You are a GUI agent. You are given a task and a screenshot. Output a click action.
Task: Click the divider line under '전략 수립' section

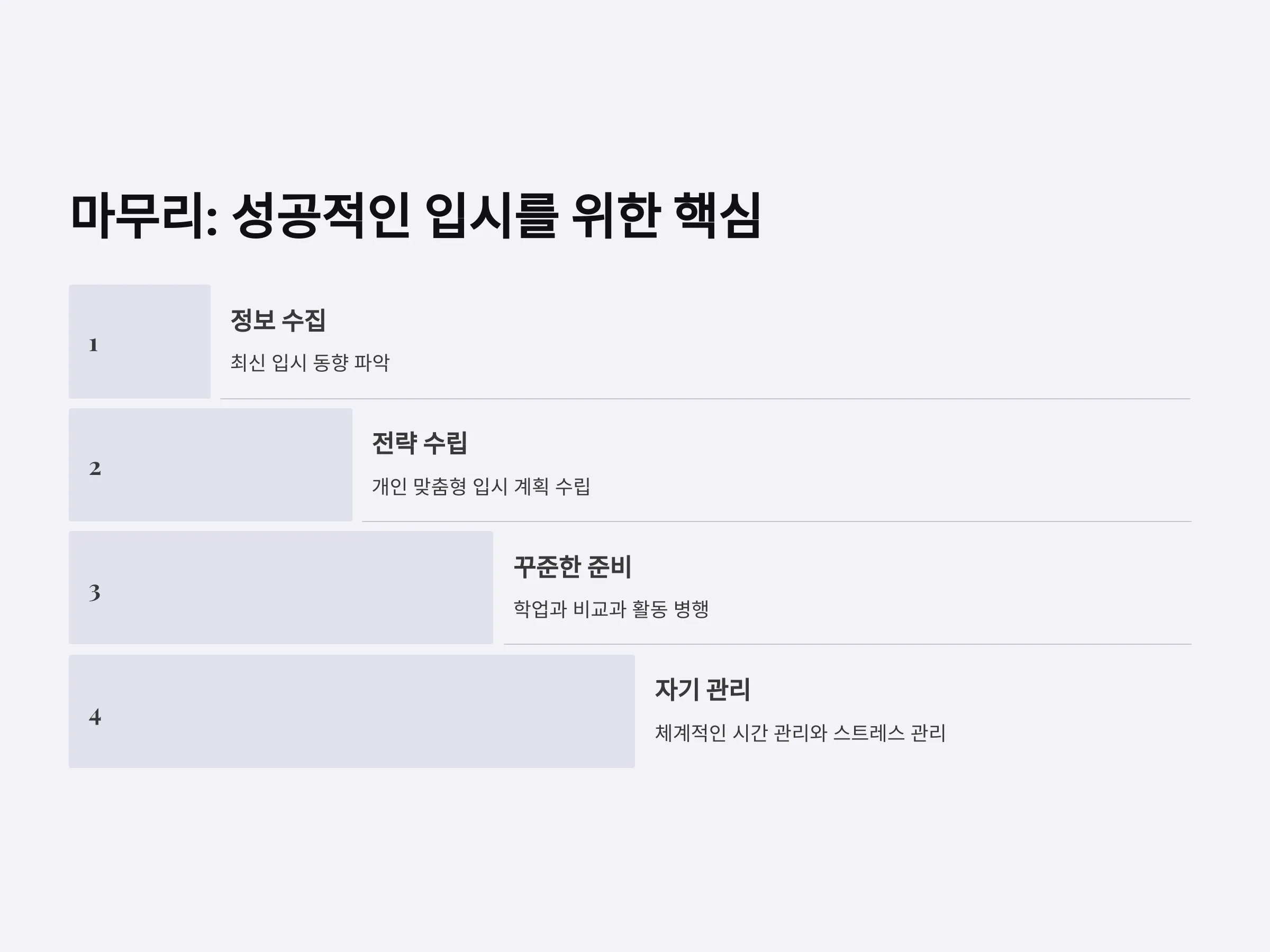[x=777, y=521]
